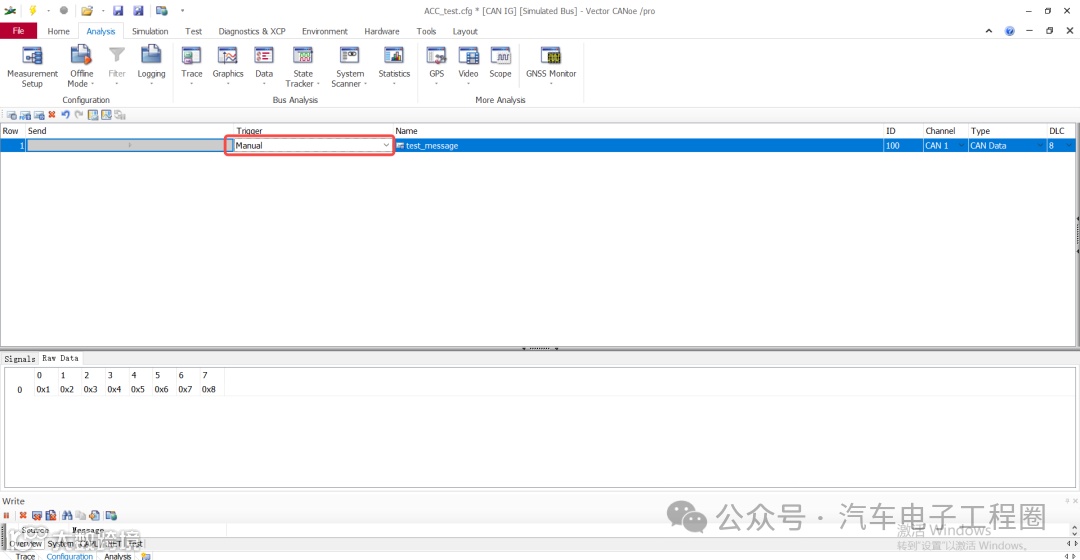
Task: Open the Test ribbon tab
Action: [194, 31]
